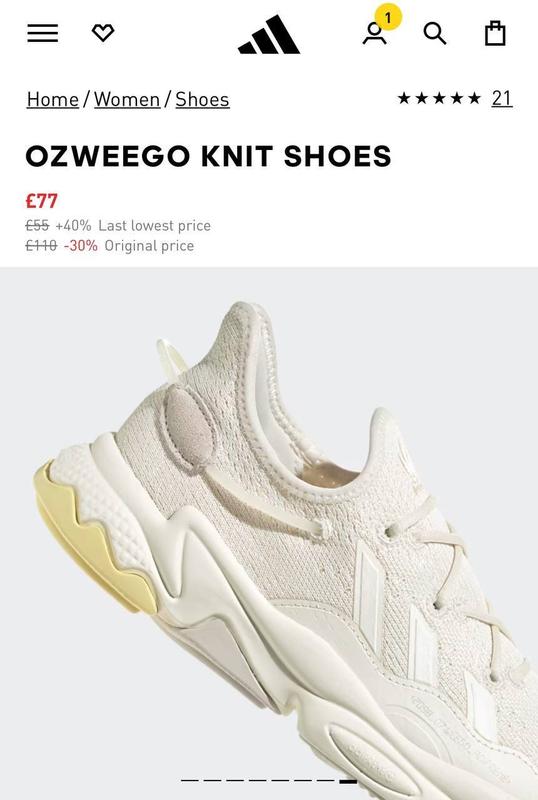This screenshot has width=538, height=800.
Task: Open the wishlist heart icon
Action: click(x=103, y=33)
